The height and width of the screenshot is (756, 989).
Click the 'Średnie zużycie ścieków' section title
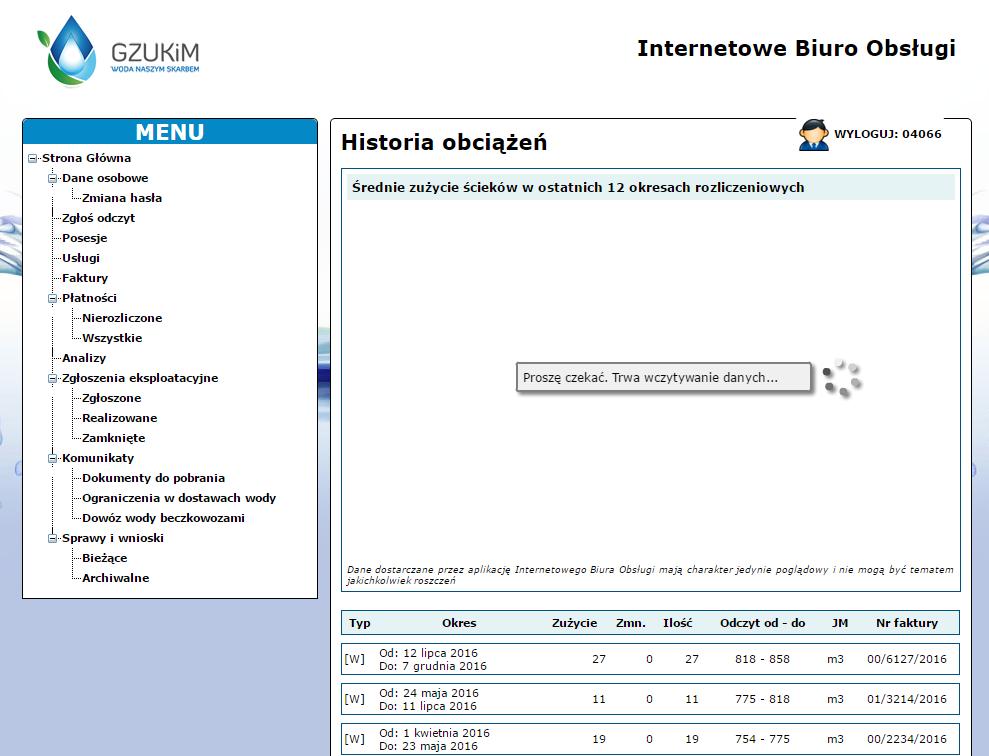[578, 187]
